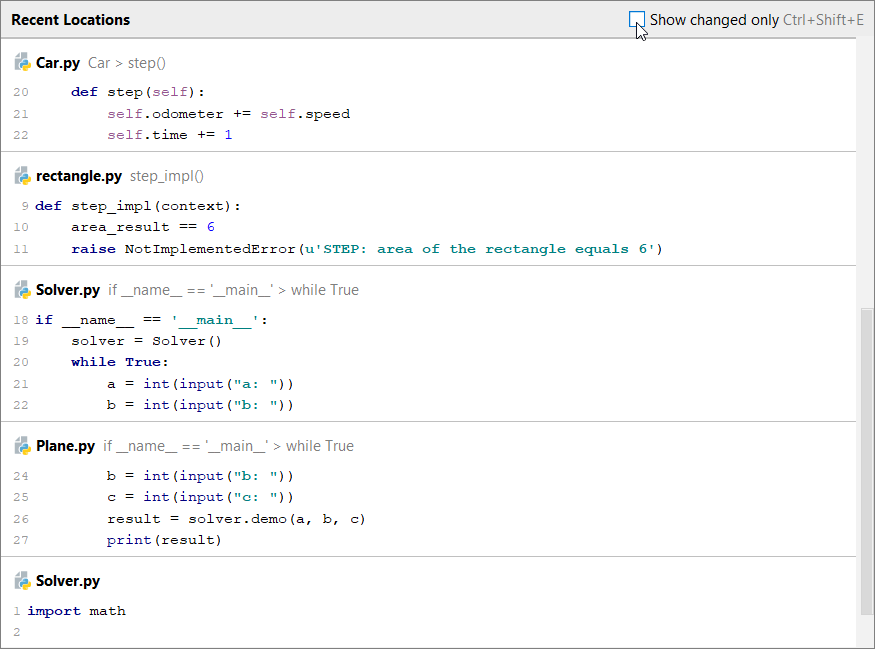This screenshot has height=649, width=875.
Task: Select the Solver.py name above import math
Action: click(68, 581)
